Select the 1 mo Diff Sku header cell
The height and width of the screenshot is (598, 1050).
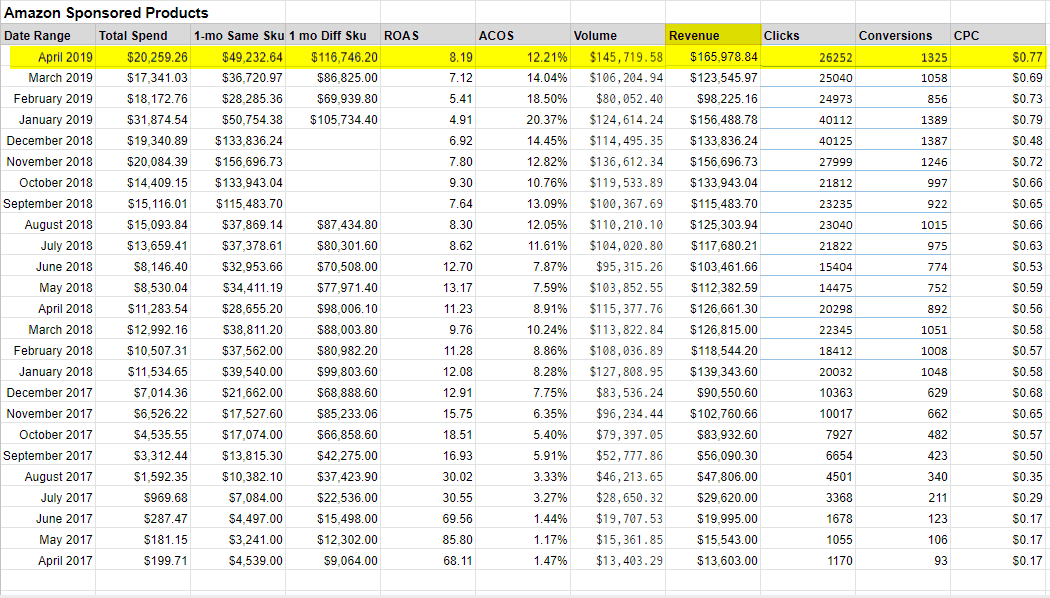click(x=333, y=35)
